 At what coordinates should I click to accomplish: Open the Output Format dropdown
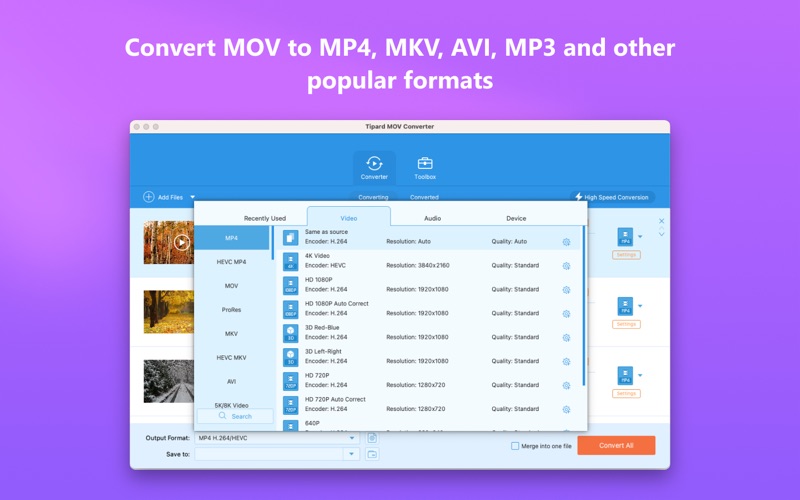tap(277, 438)
